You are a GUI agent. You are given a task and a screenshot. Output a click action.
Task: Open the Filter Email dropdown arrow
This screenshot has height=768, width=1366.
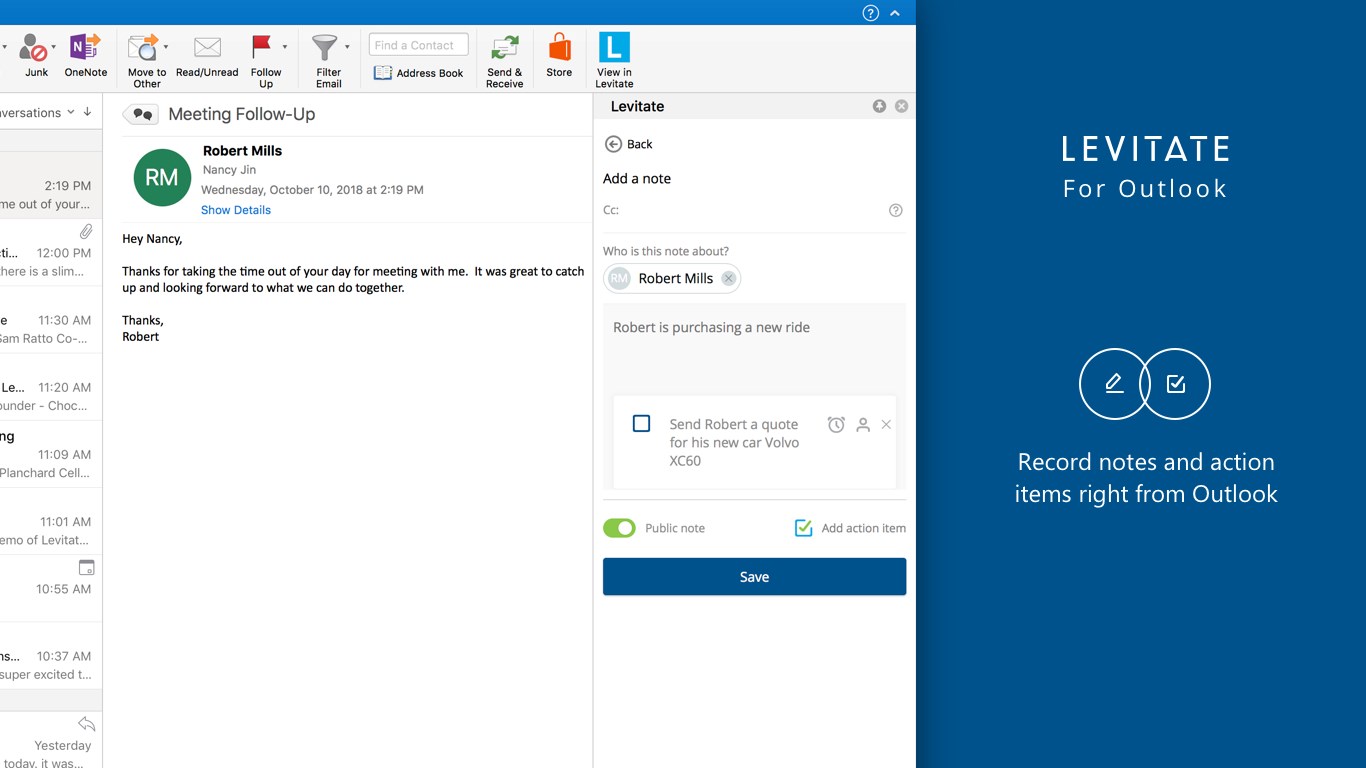tap(347, 47)
